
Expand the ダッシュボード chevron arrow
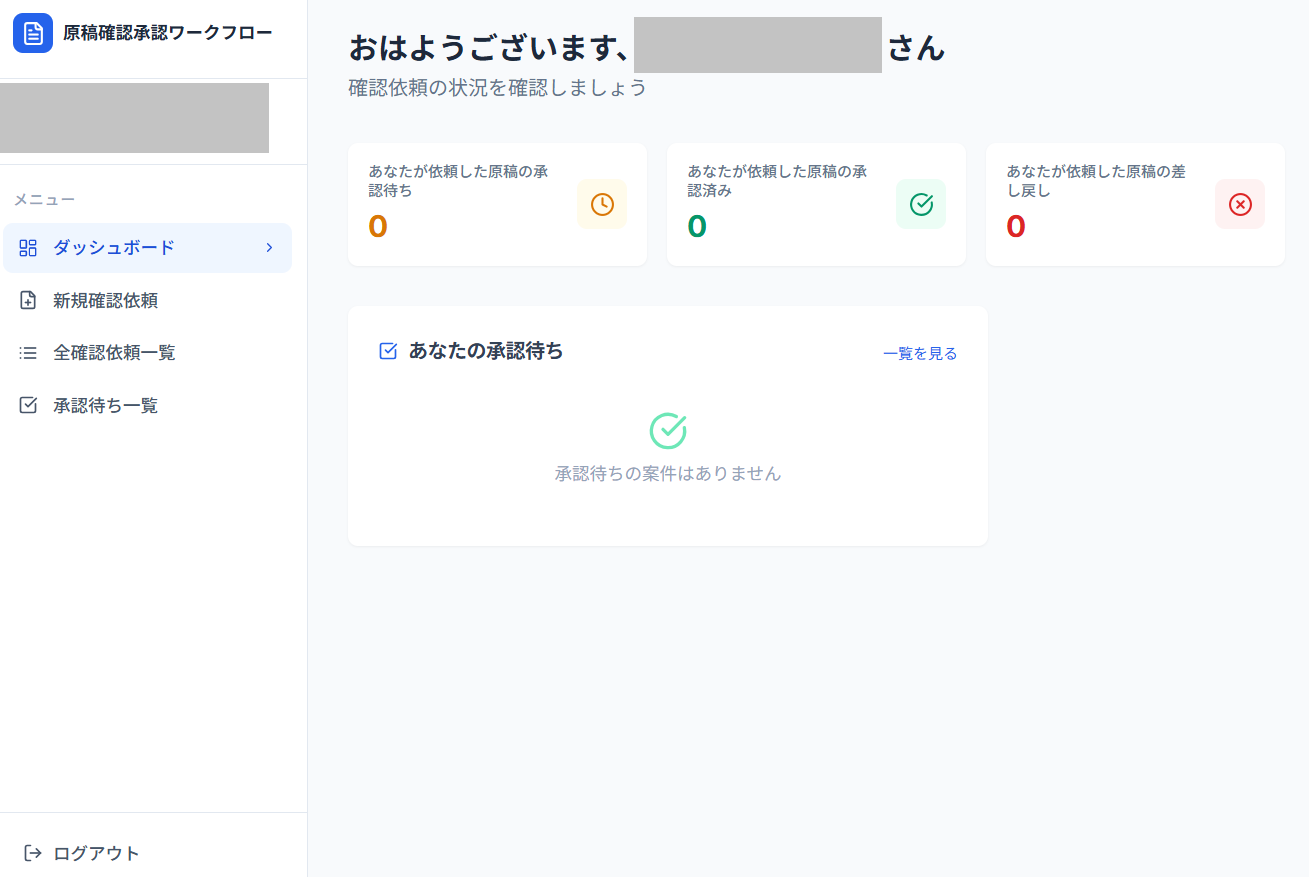[x=269, y=247]
